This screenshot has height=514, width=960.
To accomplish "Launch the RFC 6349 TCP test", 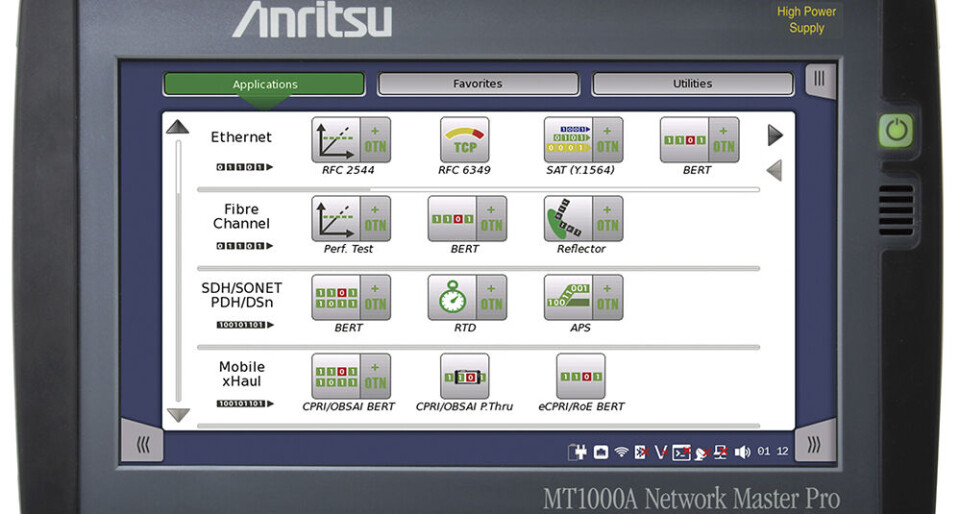I will tap(465, 140).
